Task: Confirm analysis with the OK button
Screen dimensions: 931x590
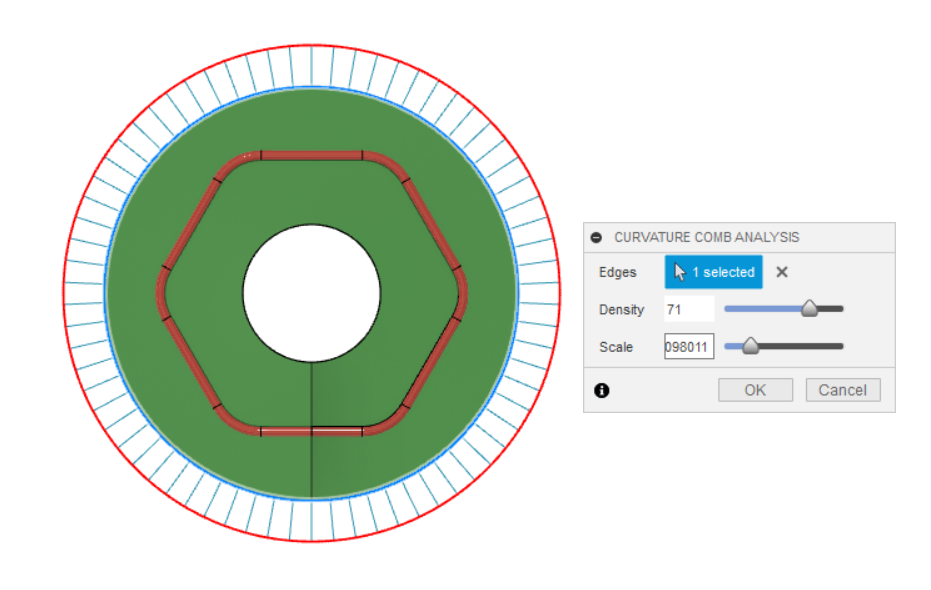Action: pyautogui.click(x=755, y=390)
